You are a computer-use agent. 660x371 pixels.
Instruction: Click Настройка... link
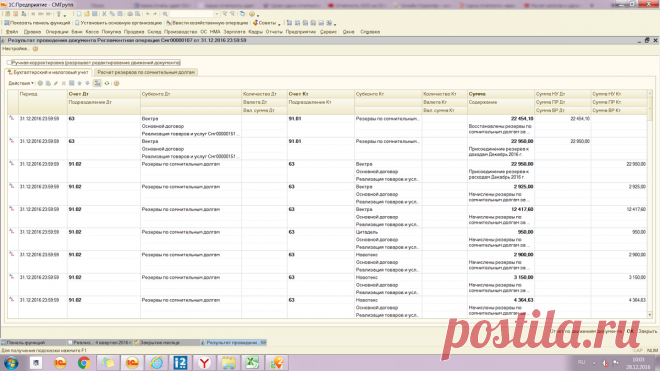click(16, 49)
